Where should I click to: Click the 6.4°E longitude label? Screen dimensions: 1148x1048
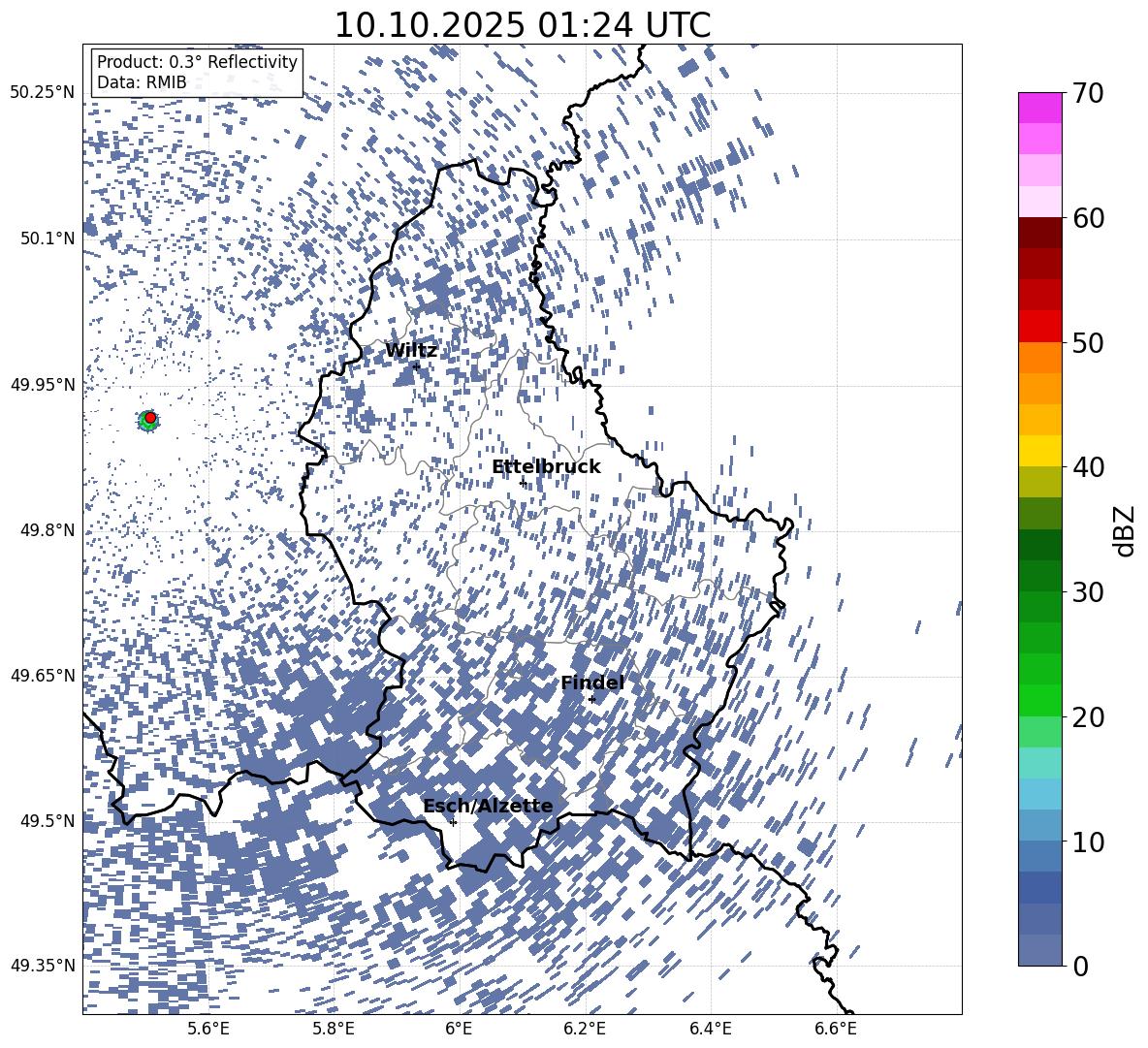[711, 1029]
